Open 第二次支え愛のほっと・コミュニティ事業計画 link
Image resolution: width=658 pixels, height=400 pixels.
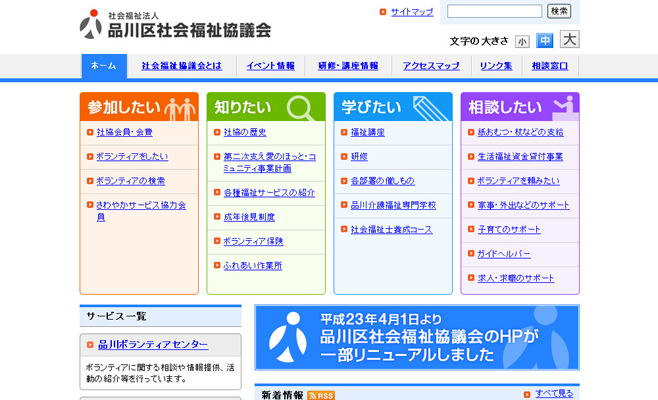[x=270, y=162]
